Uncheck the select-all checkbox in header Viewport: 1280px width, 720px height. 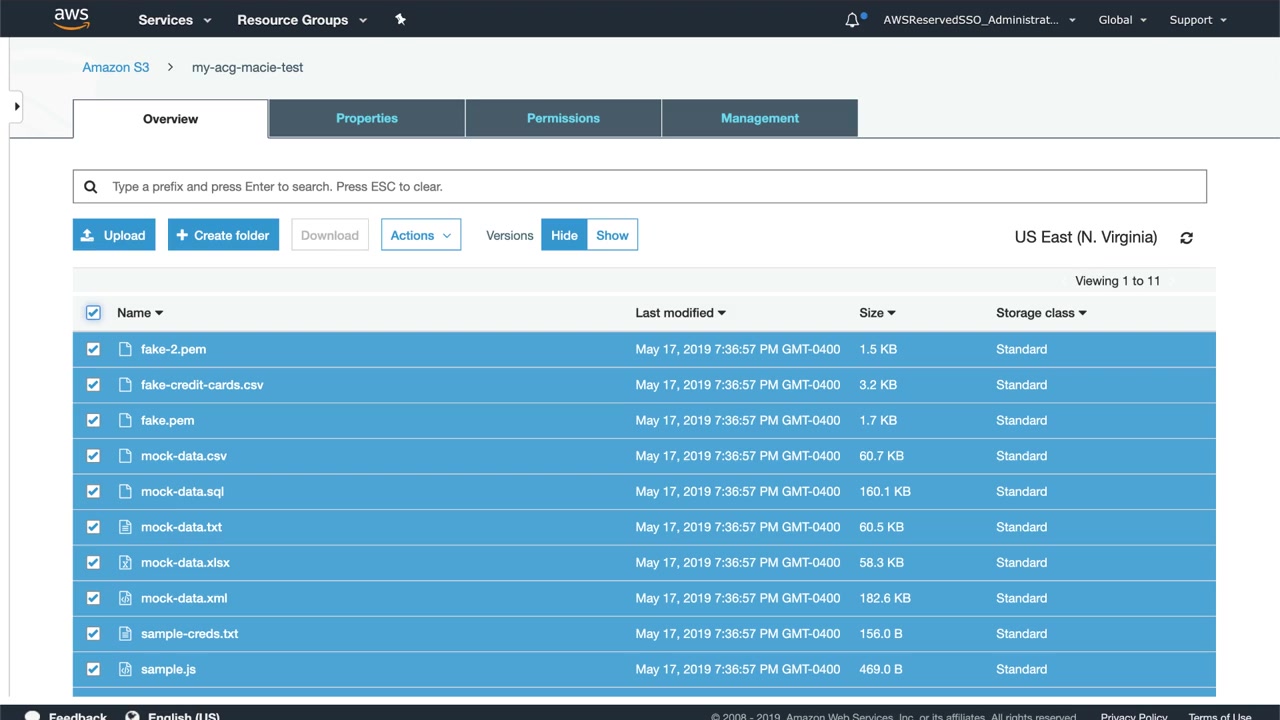(93, 313)
